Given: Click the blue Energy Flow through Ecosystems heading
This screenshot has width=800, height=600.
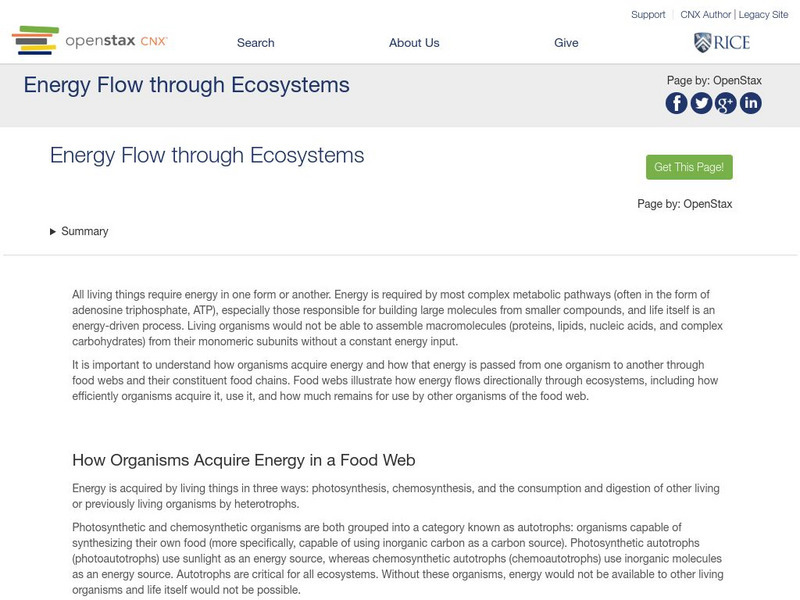Looking at the screenshot, I should pos(207,155).
